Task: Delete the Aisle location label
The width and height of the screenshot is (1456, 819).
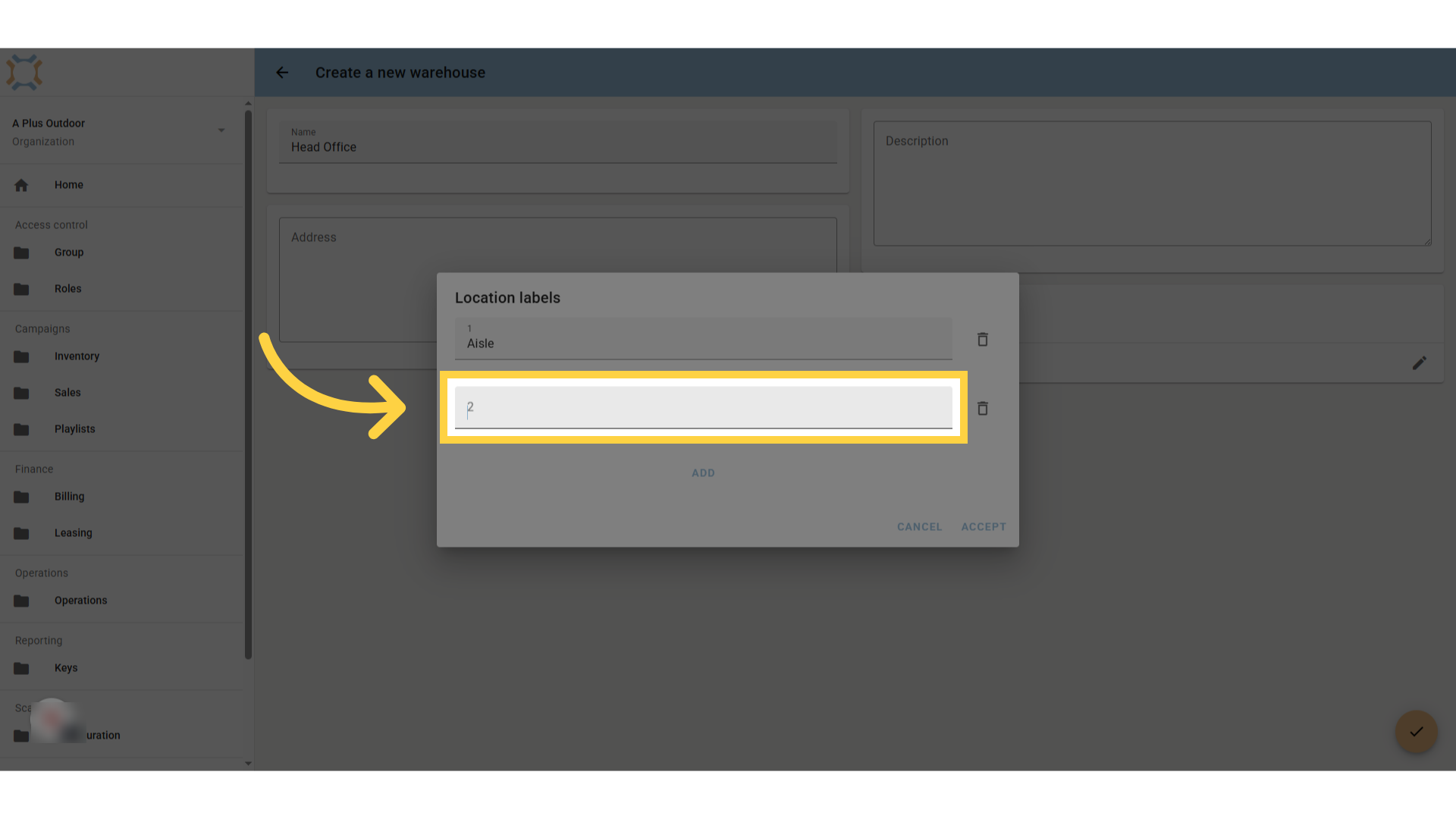Action: click(x=983, y=339)
